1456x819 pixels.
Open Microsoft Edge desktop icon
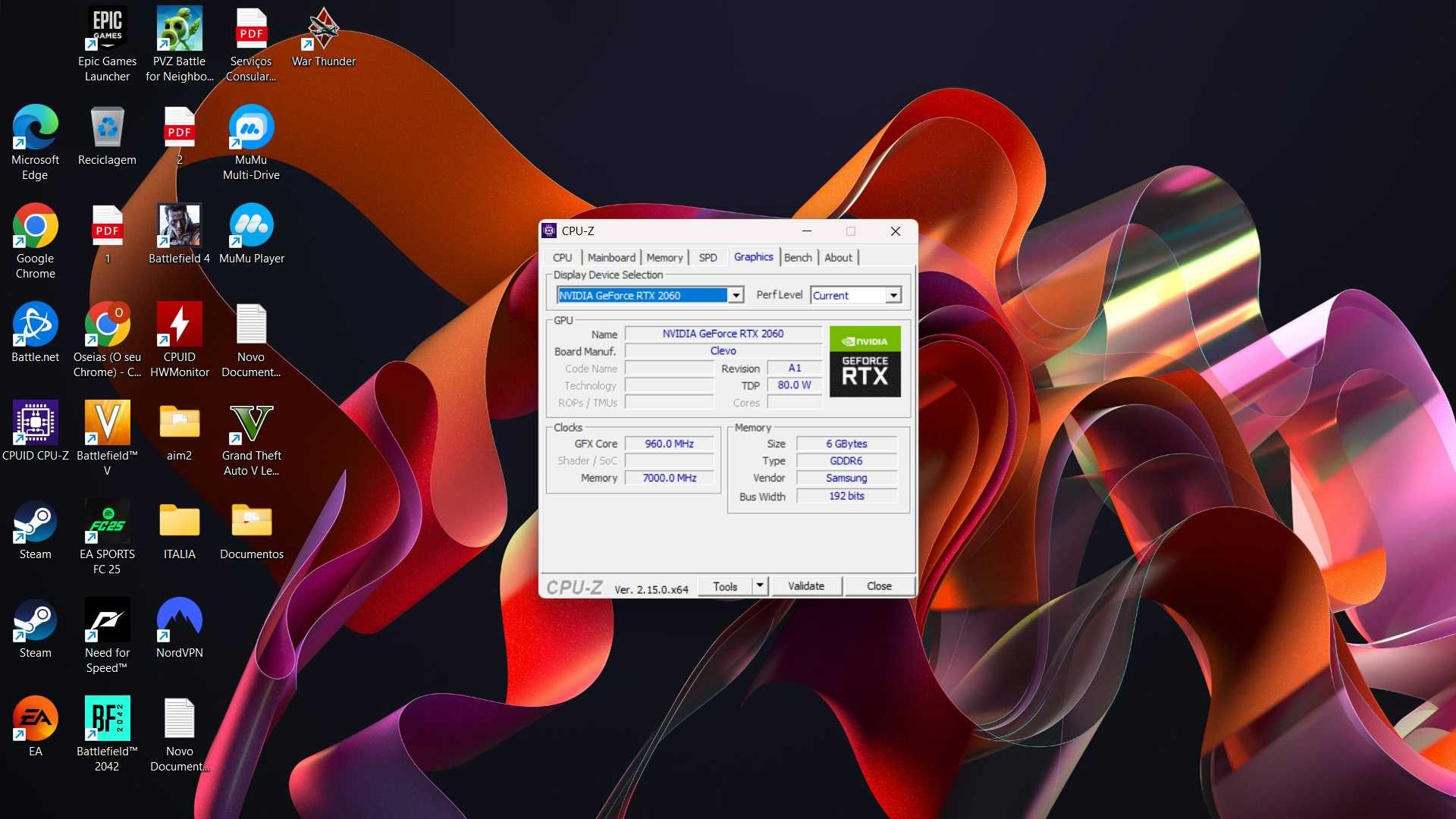pos(35,143)
